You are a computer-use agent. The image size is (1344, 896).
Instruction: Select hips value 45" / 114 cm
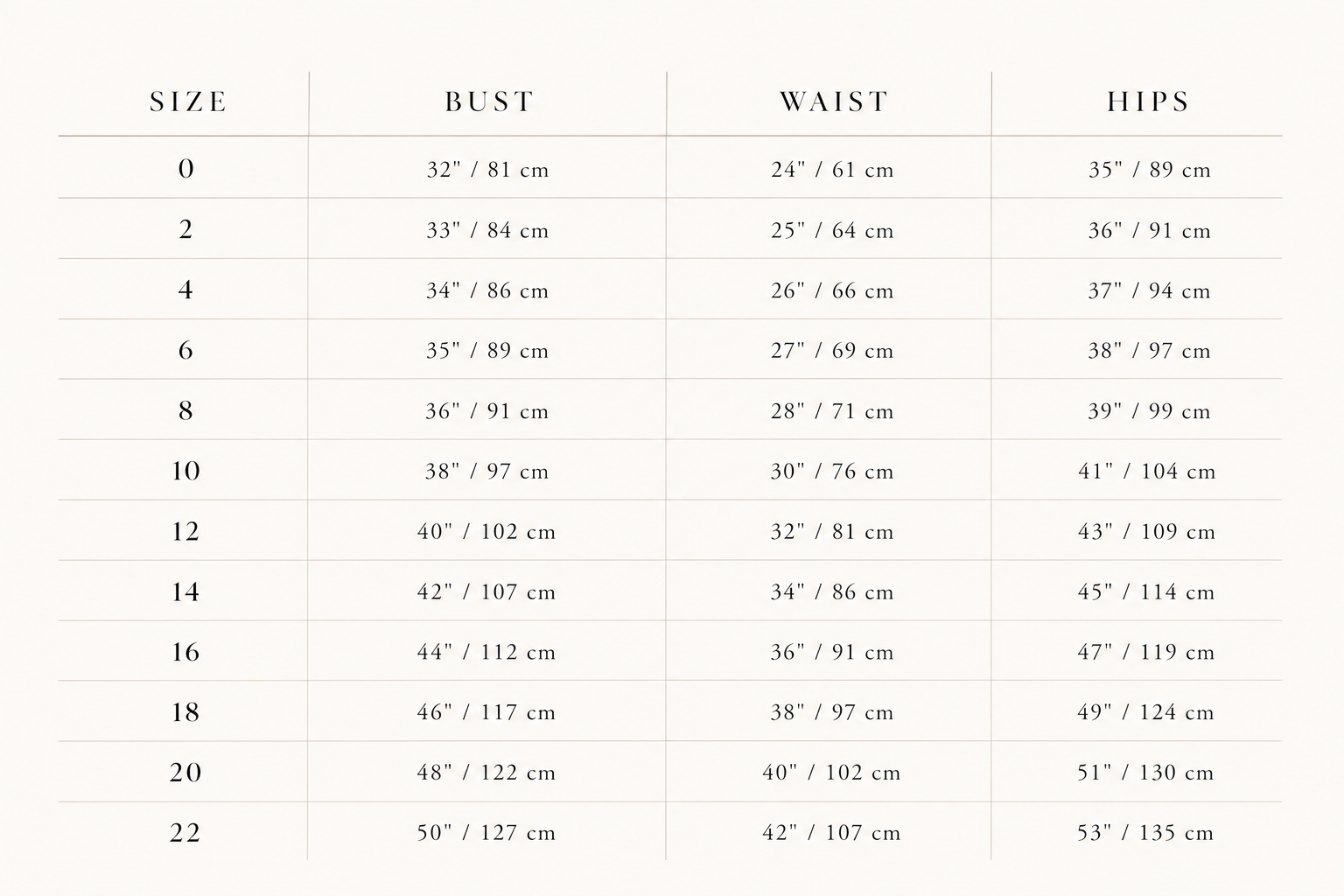(1146, 592)
